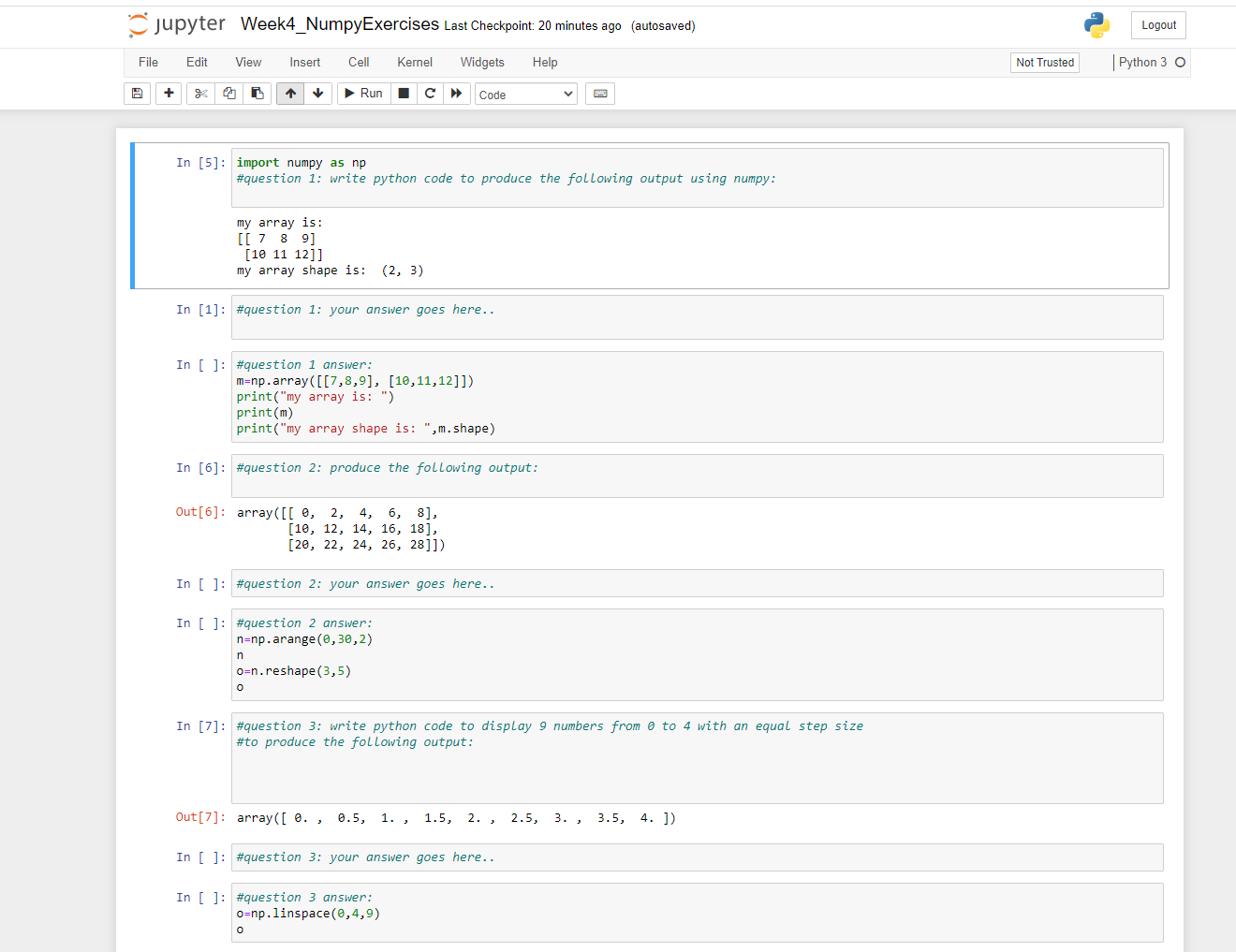Click the Python logo icon
Image resolution: width=1236 pixels, height=952 pixels.
(x=1096, y=25)
